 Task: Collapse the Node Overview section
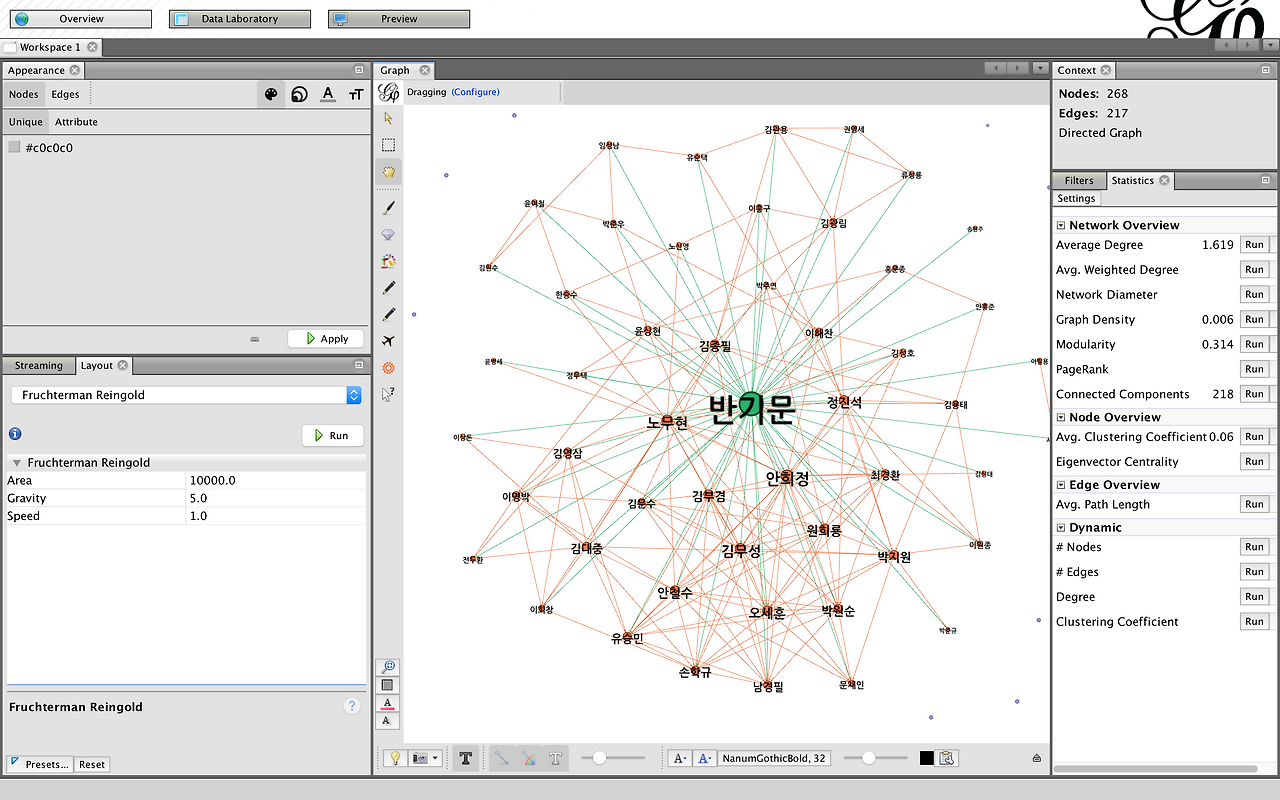1061,417
